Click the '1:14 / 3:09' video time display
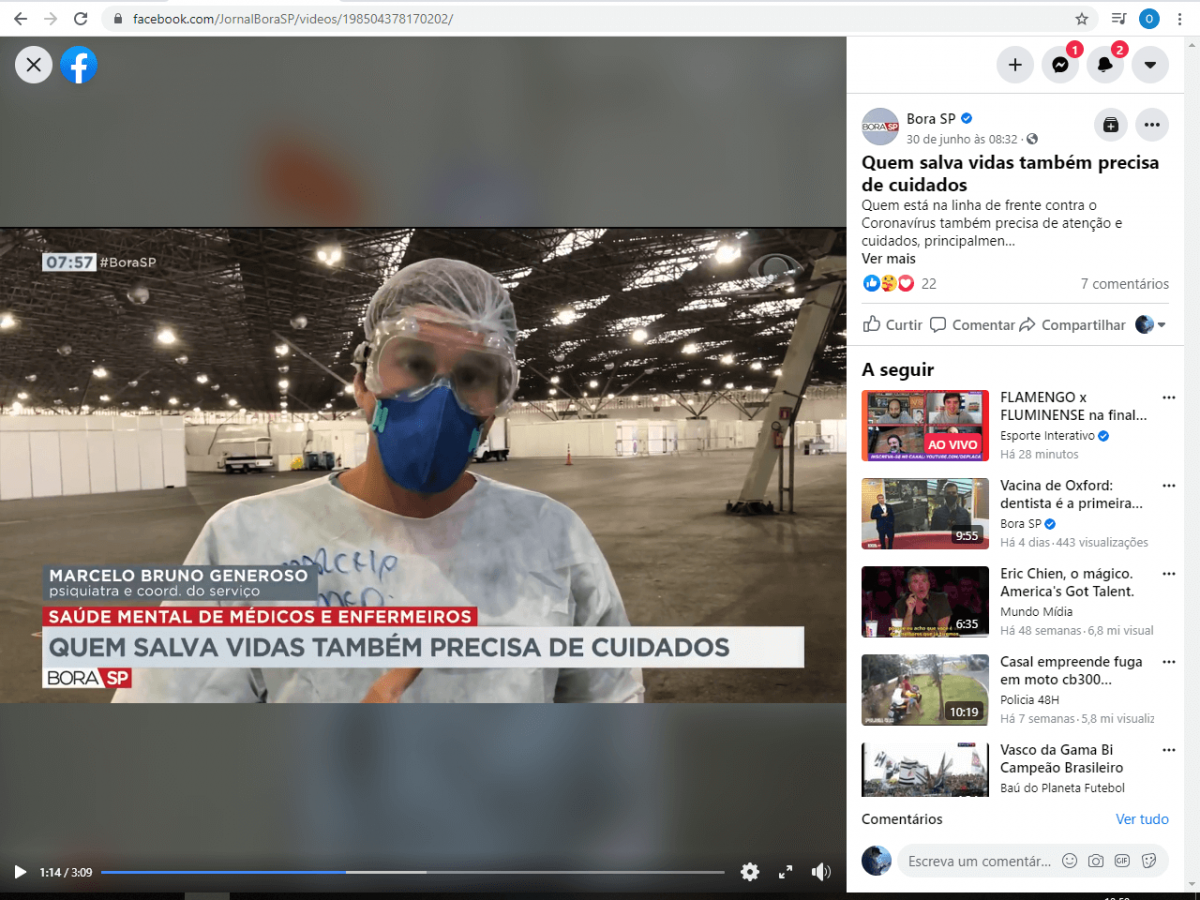 tap(66, 872)
